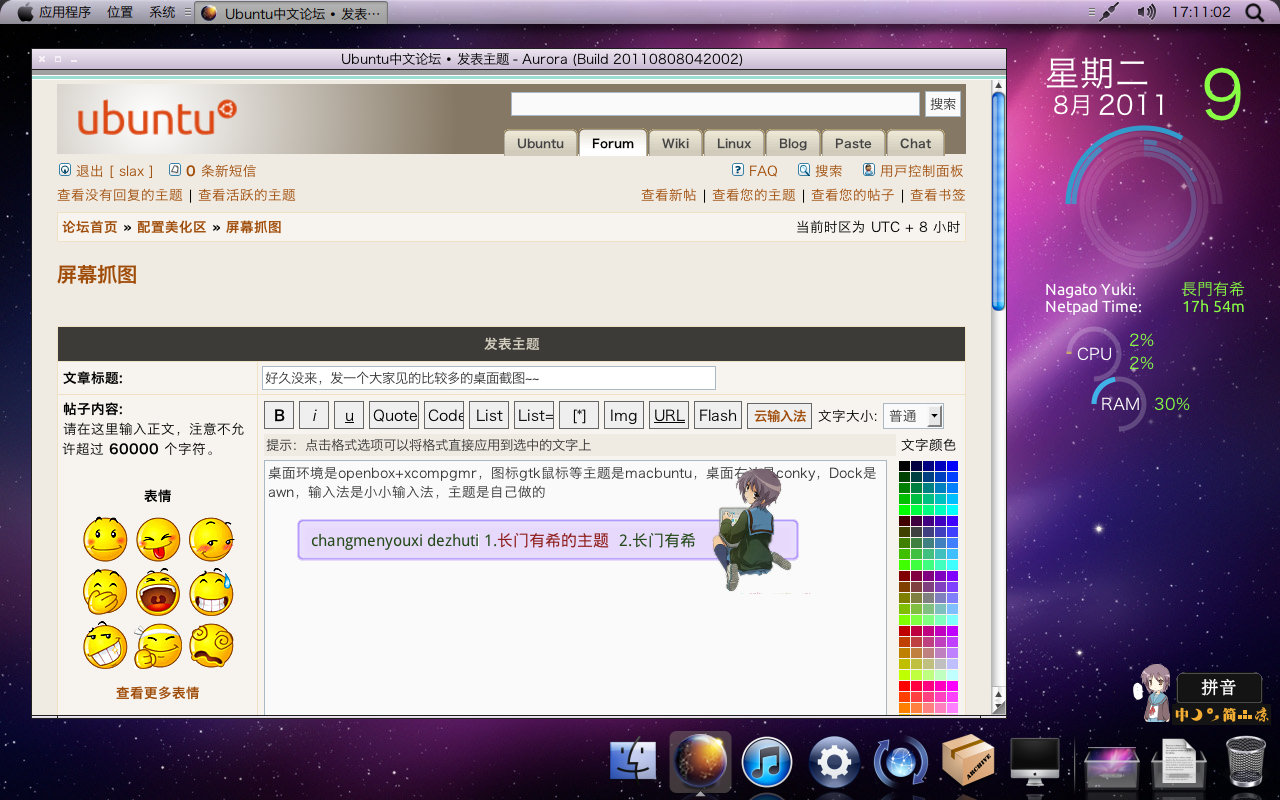Insert the dizzy swirl-eyes emoticon

(x=211, y=645)
